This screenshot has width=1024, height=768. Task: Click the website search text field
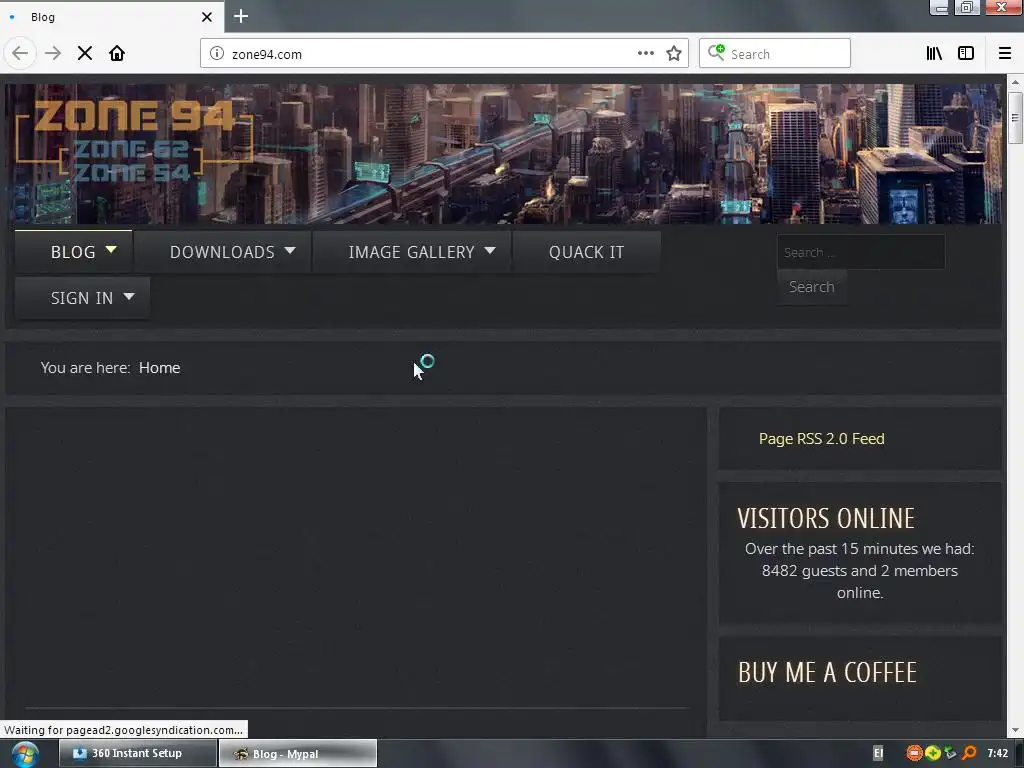tap(861, 252)
